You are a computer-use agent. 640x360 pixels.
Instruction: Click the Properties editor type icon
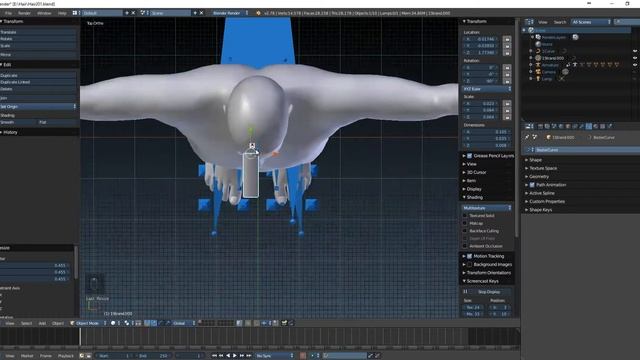click(x=529, y=127)
